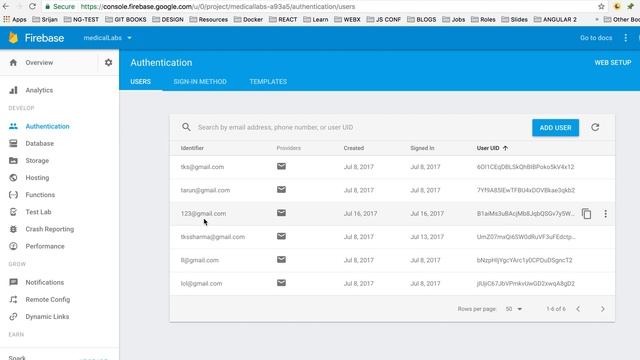Open the REACT bookmarks folder
The height and width of the screenshot is (360, 640).
click(x=283, y=19)
